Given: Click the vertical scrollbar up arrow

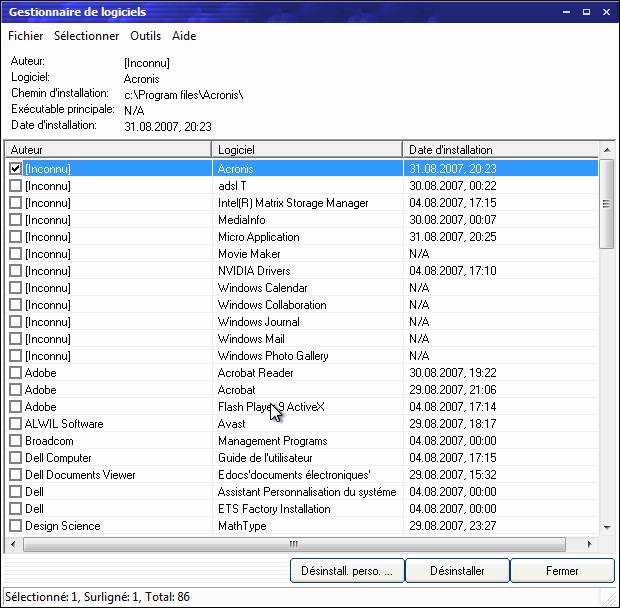Looking at the screenshot, I should pyautogui.click(x=607, y=150).
